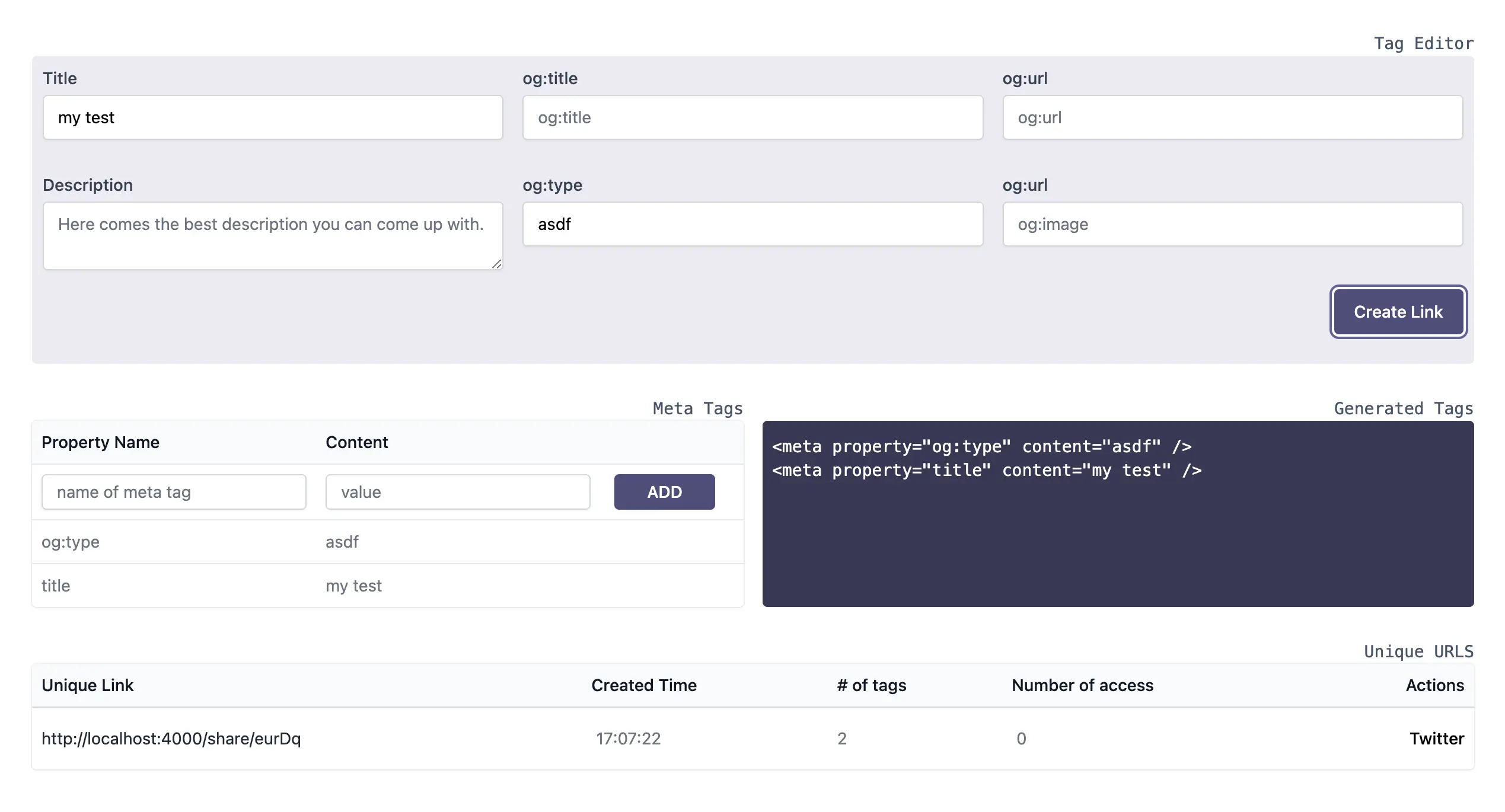This screenshot has width=1505, height=812.
Task: Click the og:image placeholder input
Action: click(1232, 224)
